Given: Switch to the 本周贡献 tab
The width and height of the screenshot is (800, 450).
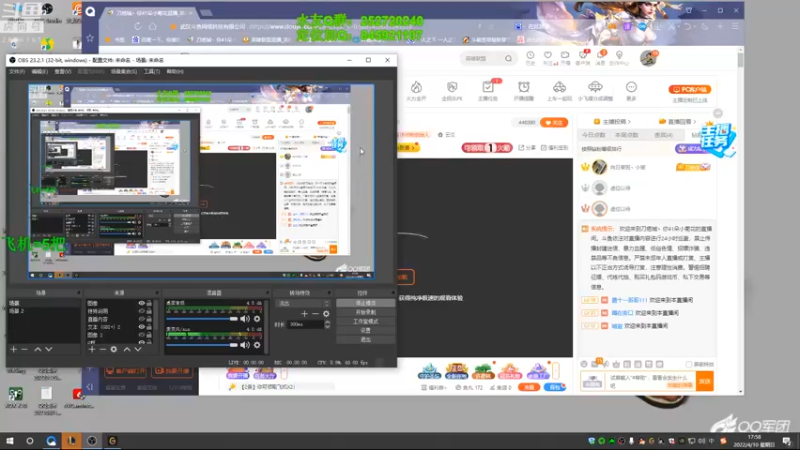Looking at the screenshot, I should coord(627,135).
